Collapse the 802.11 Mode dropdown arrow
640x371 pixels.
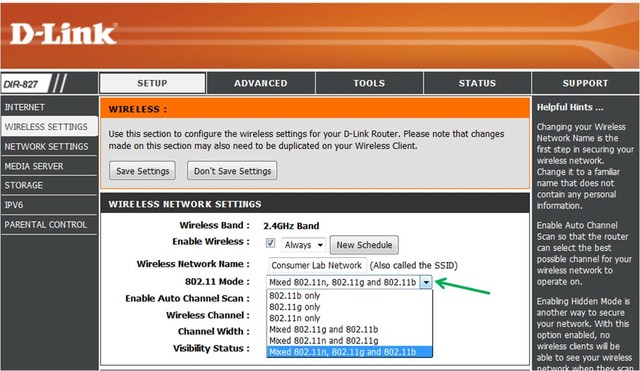pos(426,282)
